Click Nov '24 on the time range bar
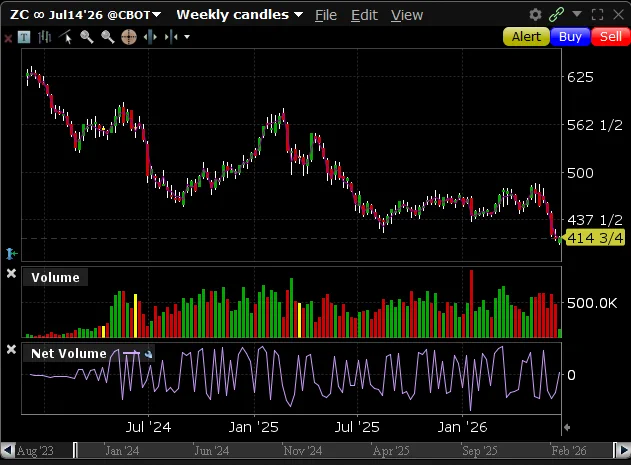The height and width of the screenshot is (465, 631). coord(303,451)
